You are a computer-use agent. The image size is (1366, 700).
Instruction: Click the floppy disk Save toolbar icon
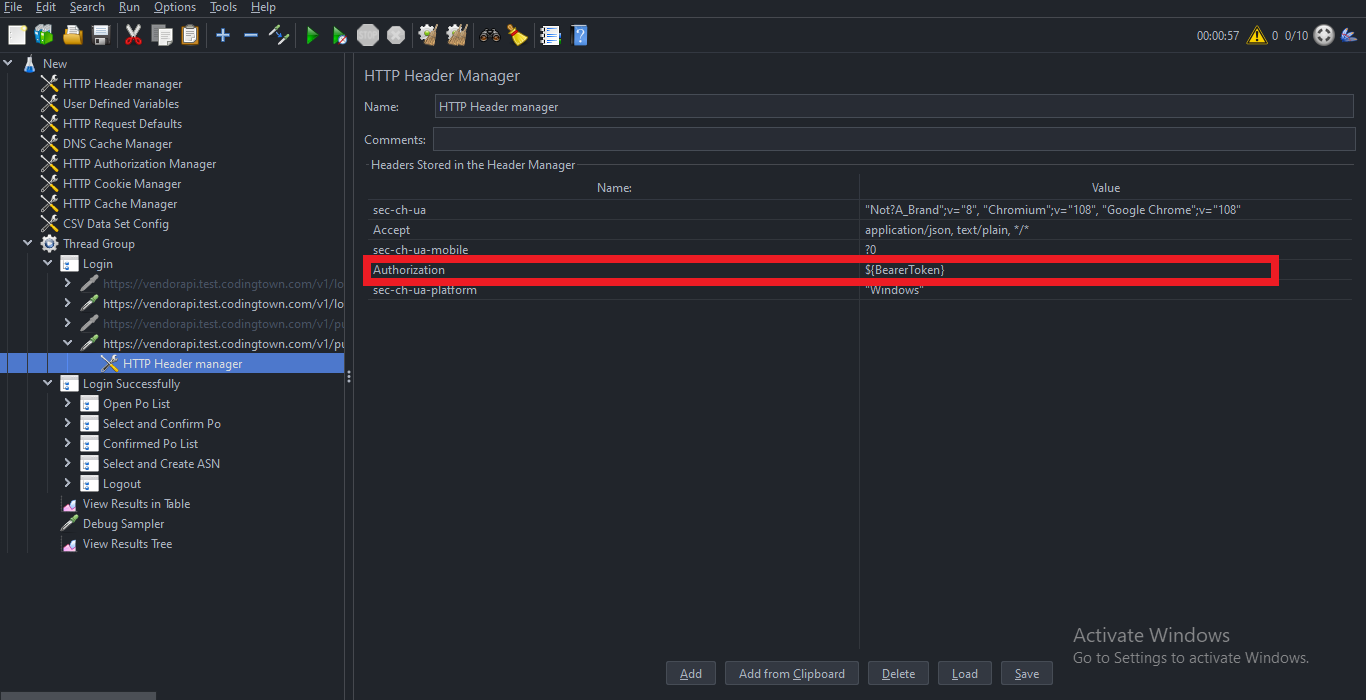pos(100,35)
